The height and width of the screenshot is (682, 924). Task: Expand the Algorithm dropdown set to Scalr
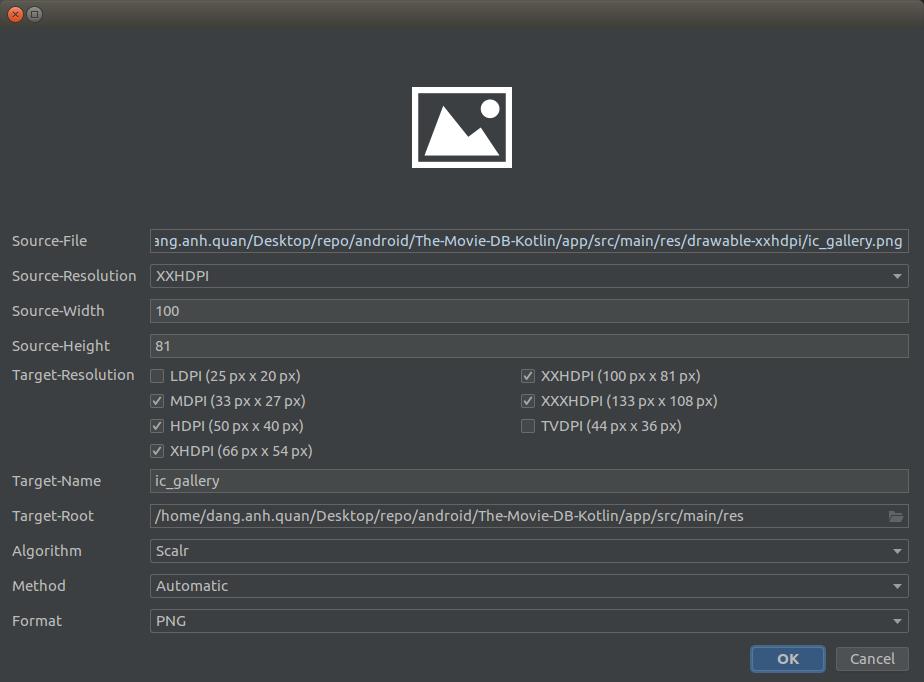529,551
